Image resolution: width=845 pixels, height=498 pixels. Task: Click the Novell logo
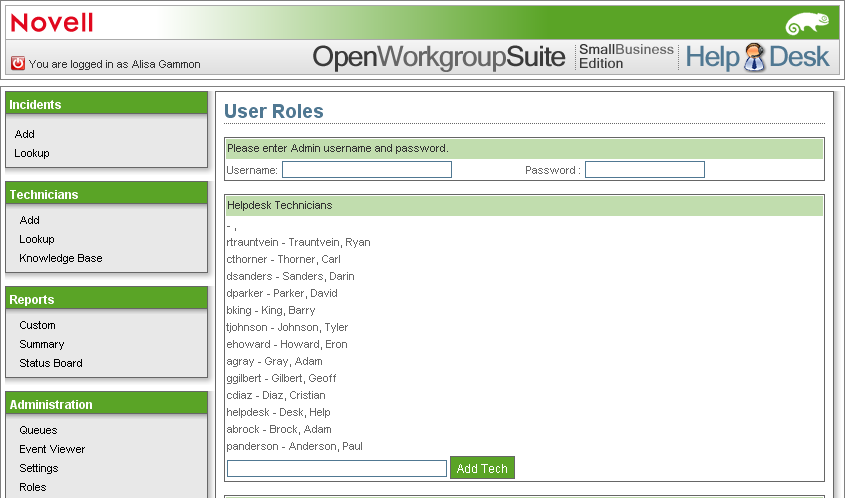click(x=52, y=23)
